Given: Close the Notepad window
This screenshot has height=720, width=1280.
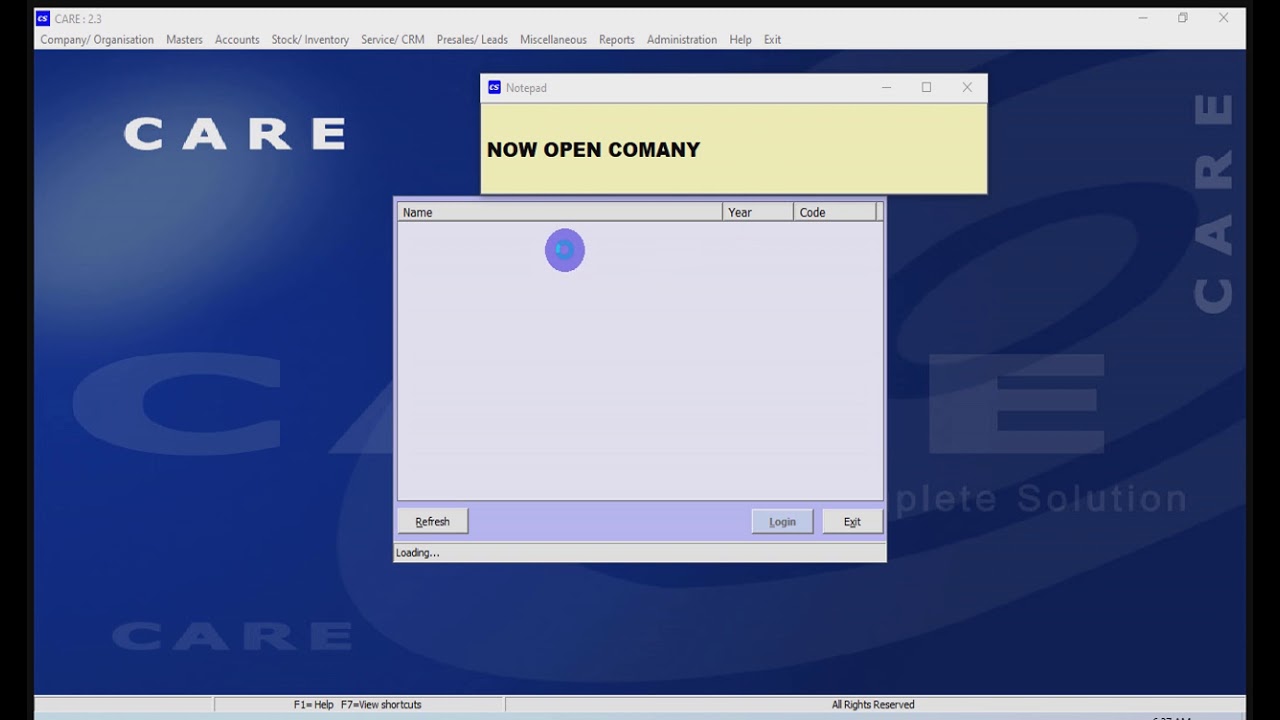Looking at the screenshot, I should [x=967, y=88].
